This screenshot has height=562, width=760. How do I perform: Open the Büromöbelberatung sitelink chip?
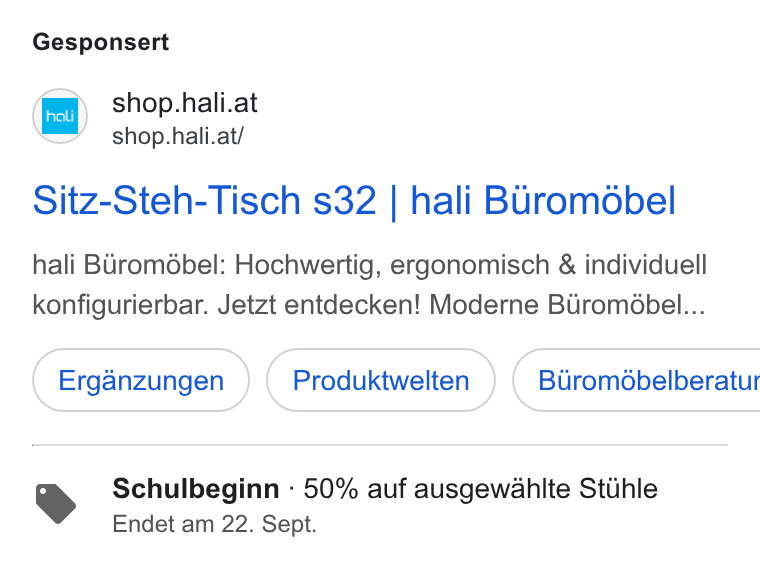tap(636, 380)
